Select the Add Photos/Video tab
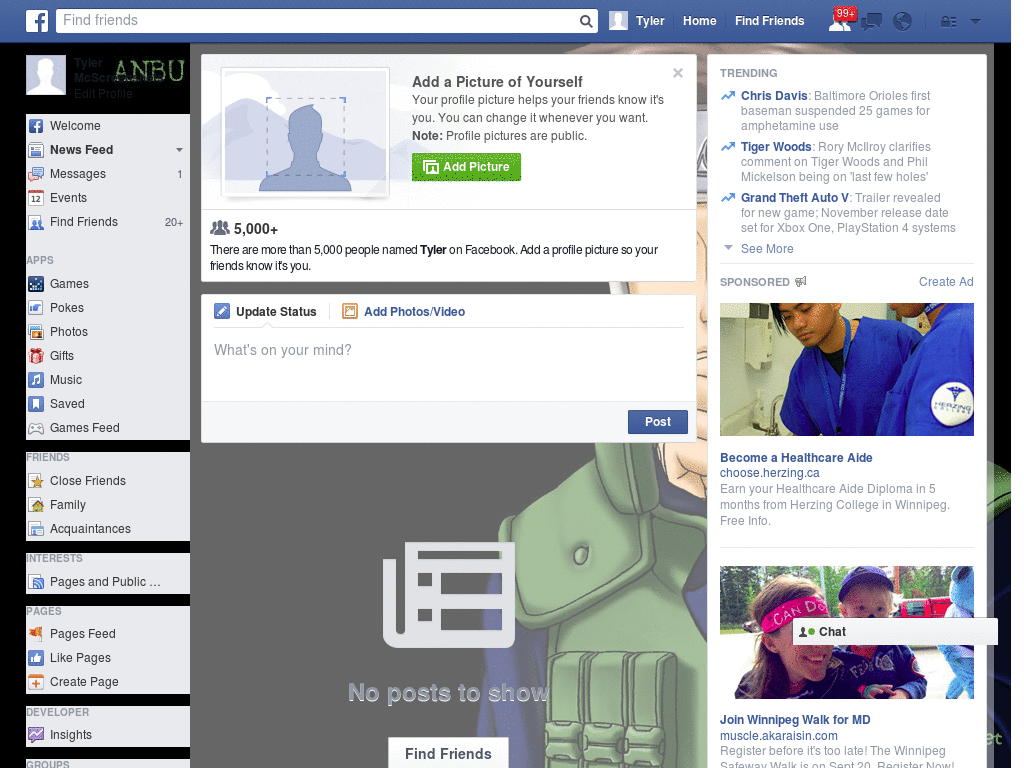The width and height of the screenshot is (1024, 768). click(x=404, y=312)
